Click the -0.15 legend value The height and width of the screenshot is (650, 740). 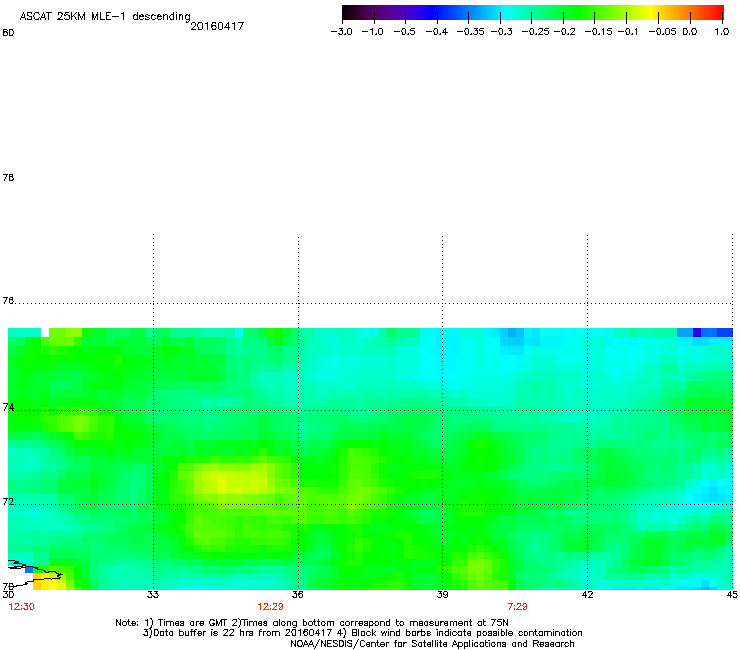point(598,32)
